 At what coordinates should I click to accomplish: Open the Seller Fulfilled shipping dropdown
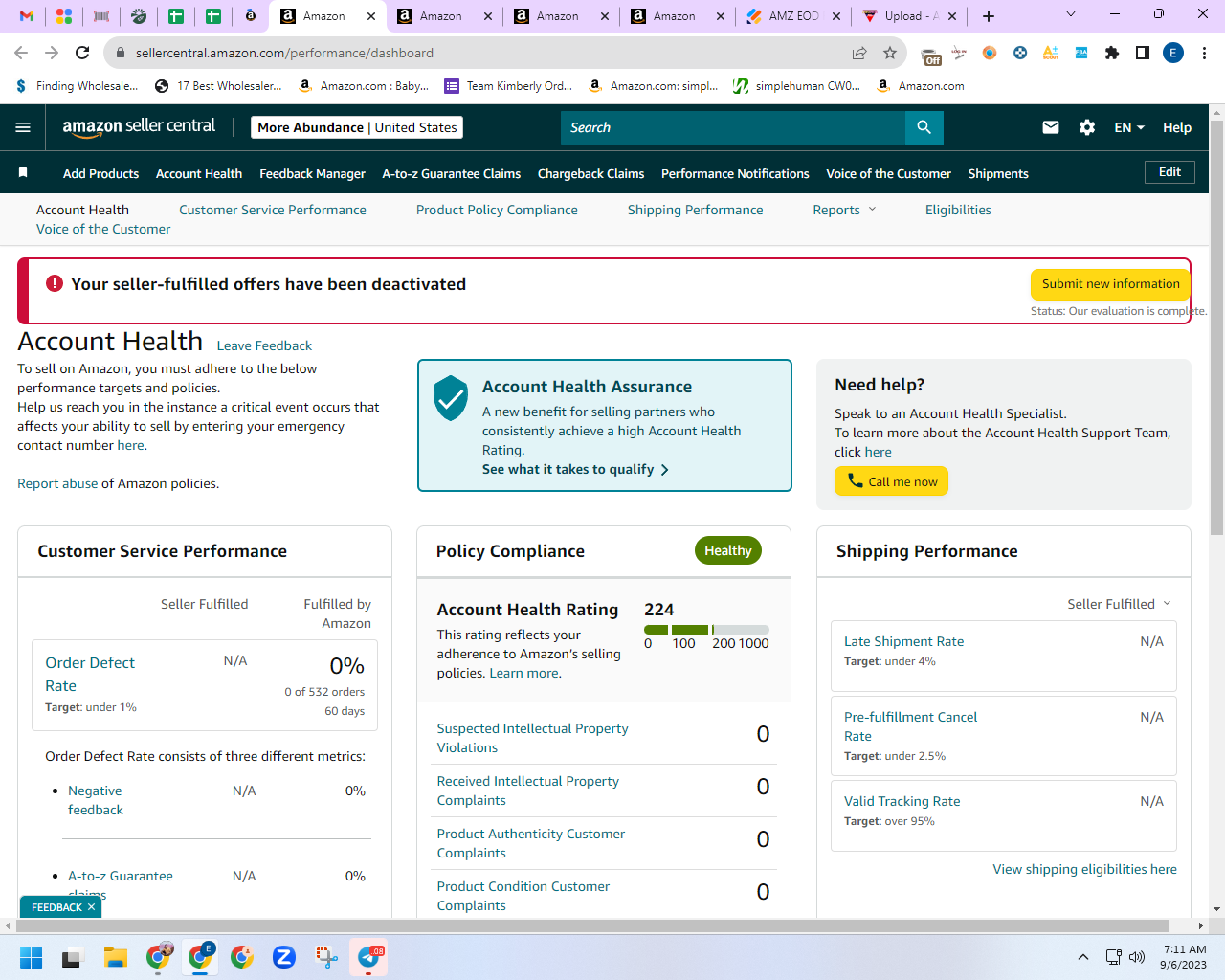(1119, 604)
